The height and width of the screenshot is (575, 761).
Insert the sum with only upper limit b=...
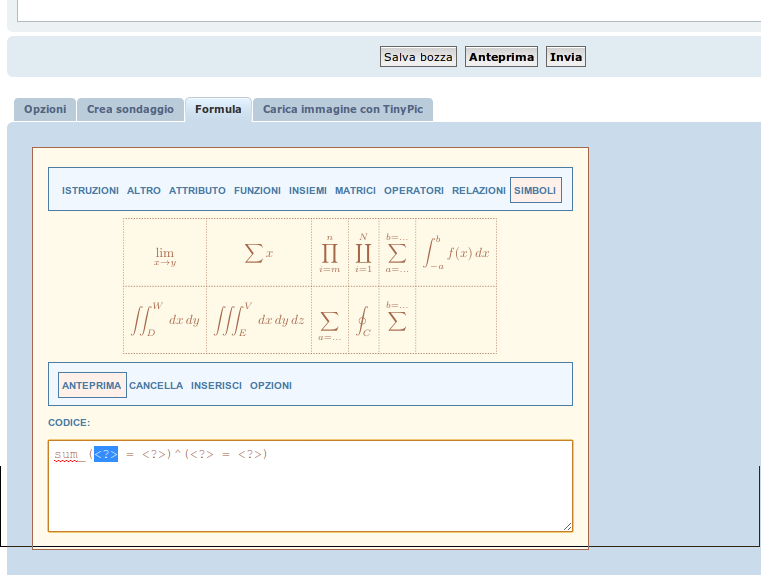397,320
